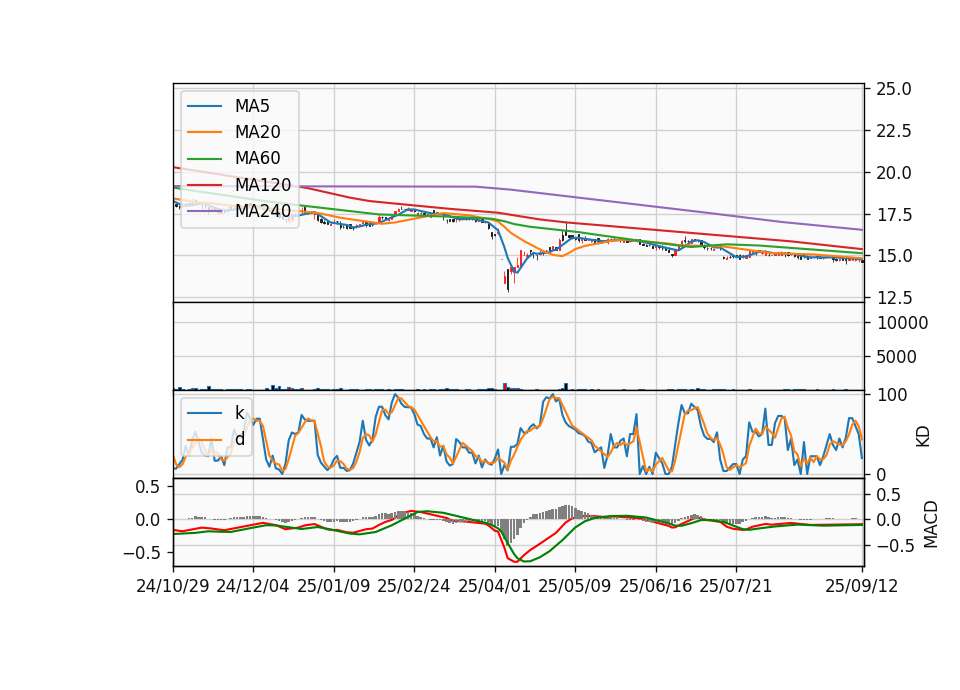Click the d legend label in KD panel
Image resolution: width=960 pixels, height=690 pixels.
click(239, 439)
